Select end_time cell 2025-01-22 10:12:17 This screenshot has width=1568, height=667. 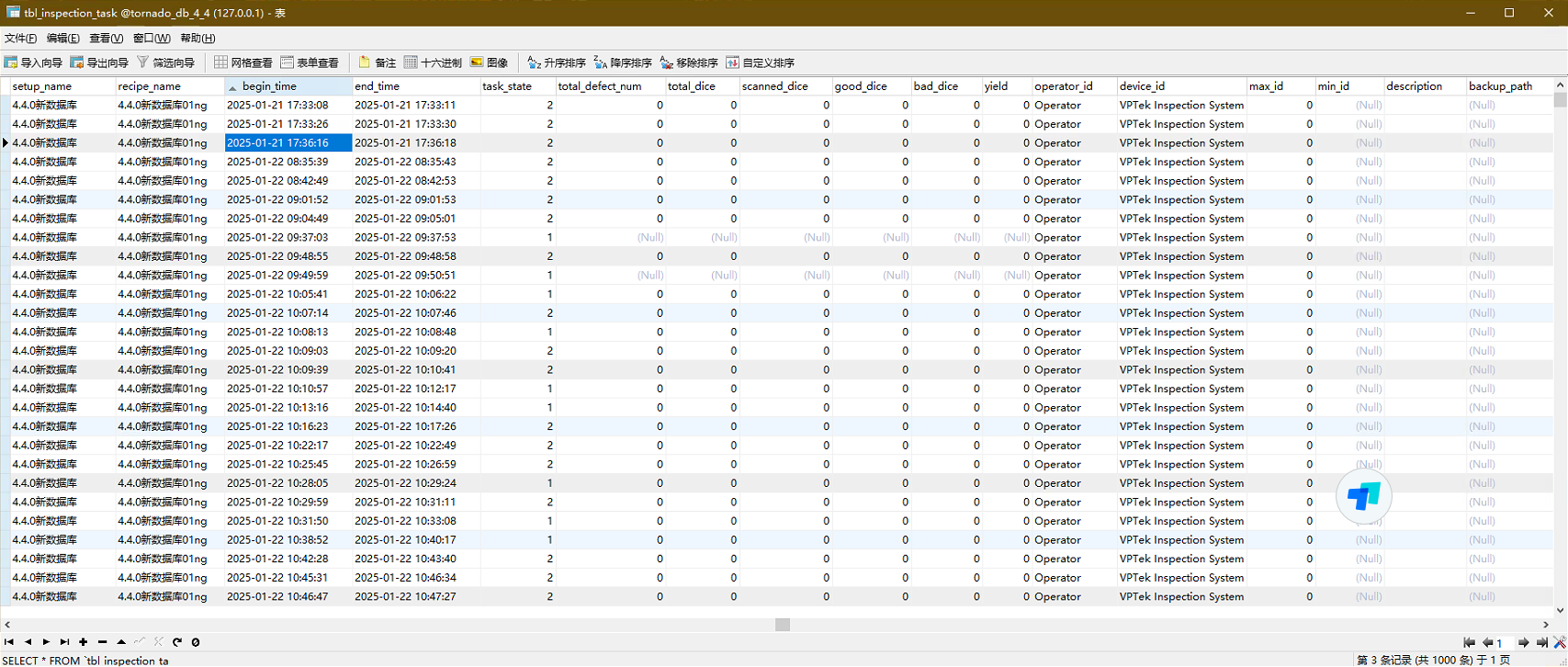tap(416, 389)
